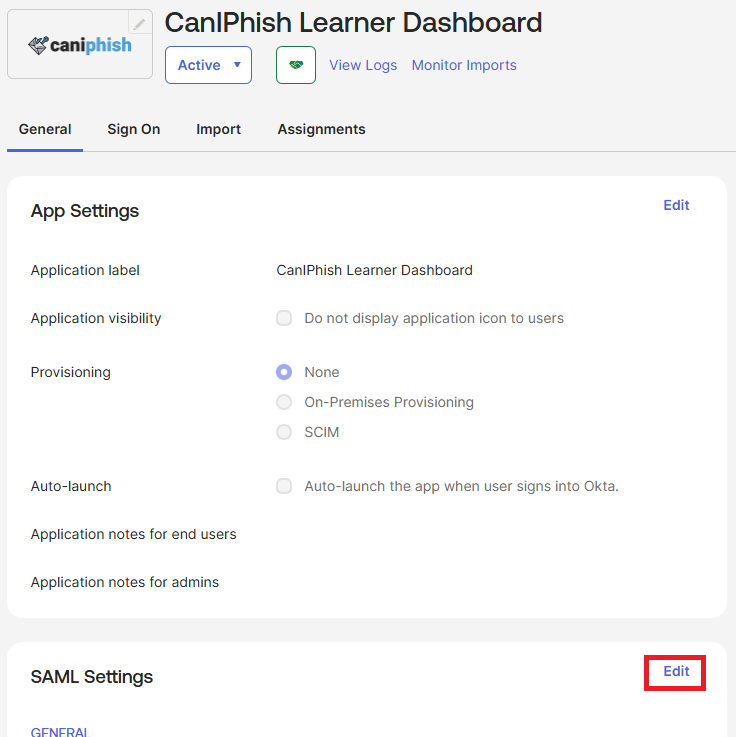Open the Assignments tab
736x737 pixels.
[321, 129]
